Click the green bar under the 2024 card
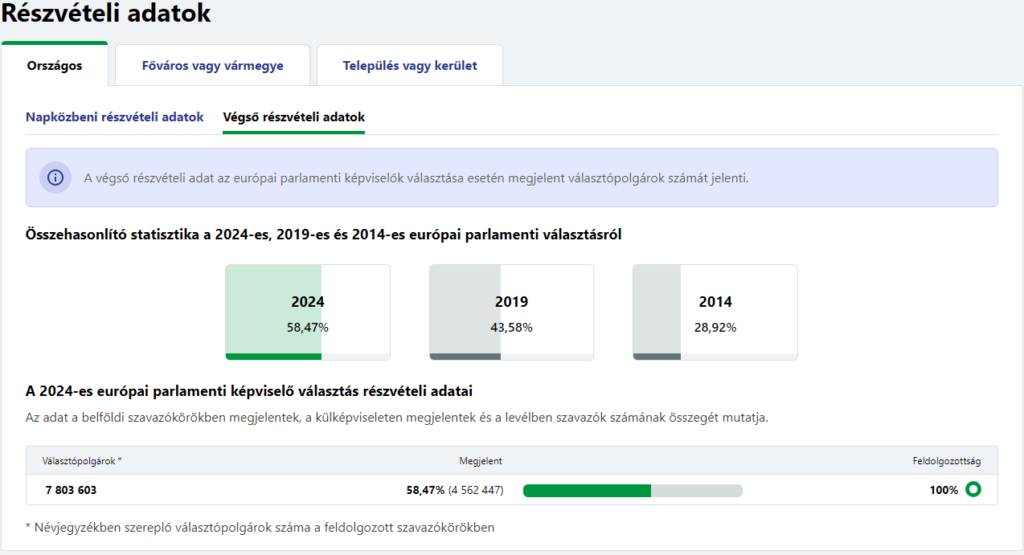Screen dimensions: 1024x555 pyautogui.click(x=274, y=356)
